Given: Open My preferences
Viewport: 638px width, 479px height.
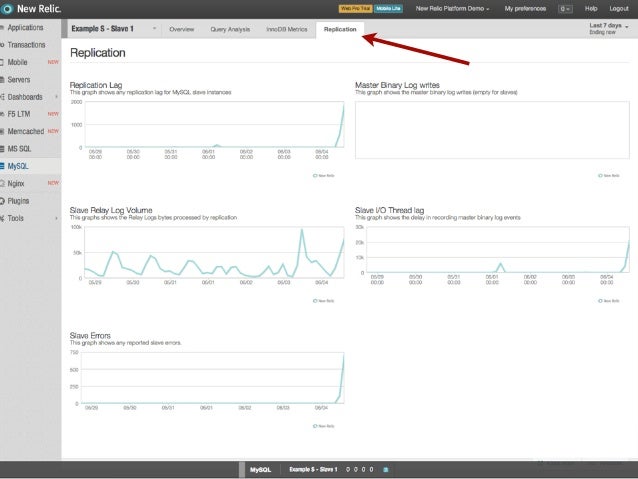Looking at the screenshot, I should pyautogui.click(x=525, y=9).
